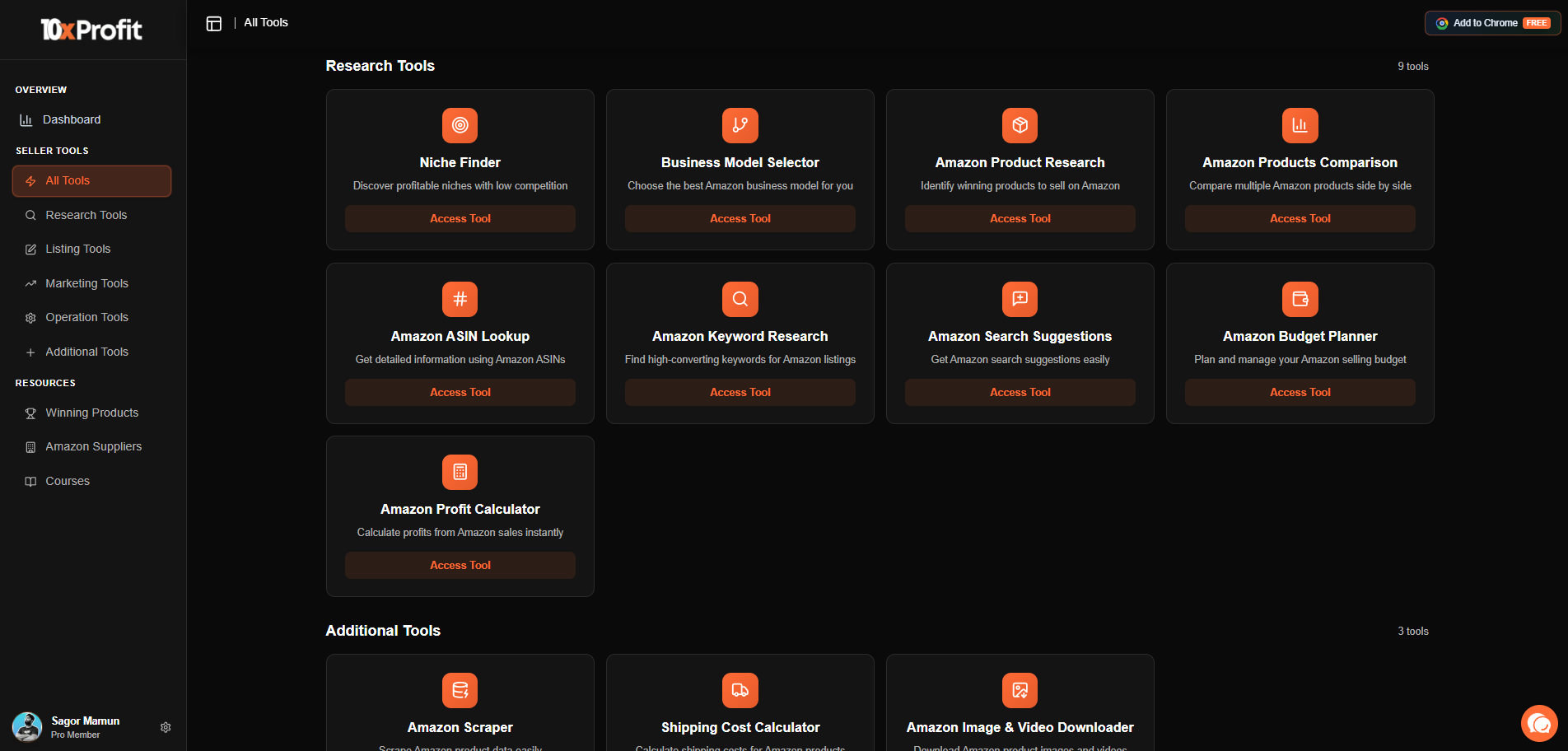Click the Amazon Products Comparison chart icon
Screen dimensions: 1568x751
click(x=1300, y=125)
